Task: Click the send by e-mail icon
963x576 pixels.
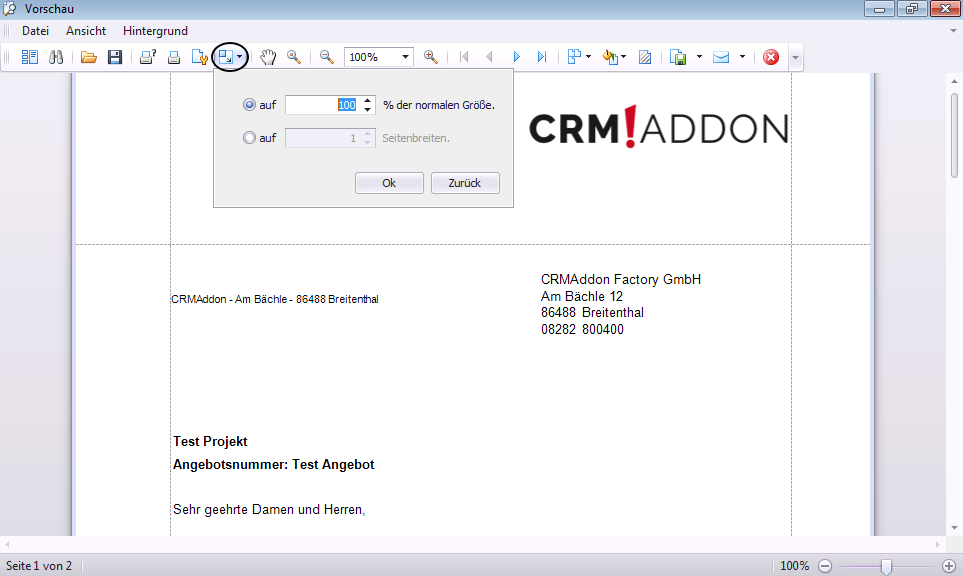Action: (x=721, y=57)
